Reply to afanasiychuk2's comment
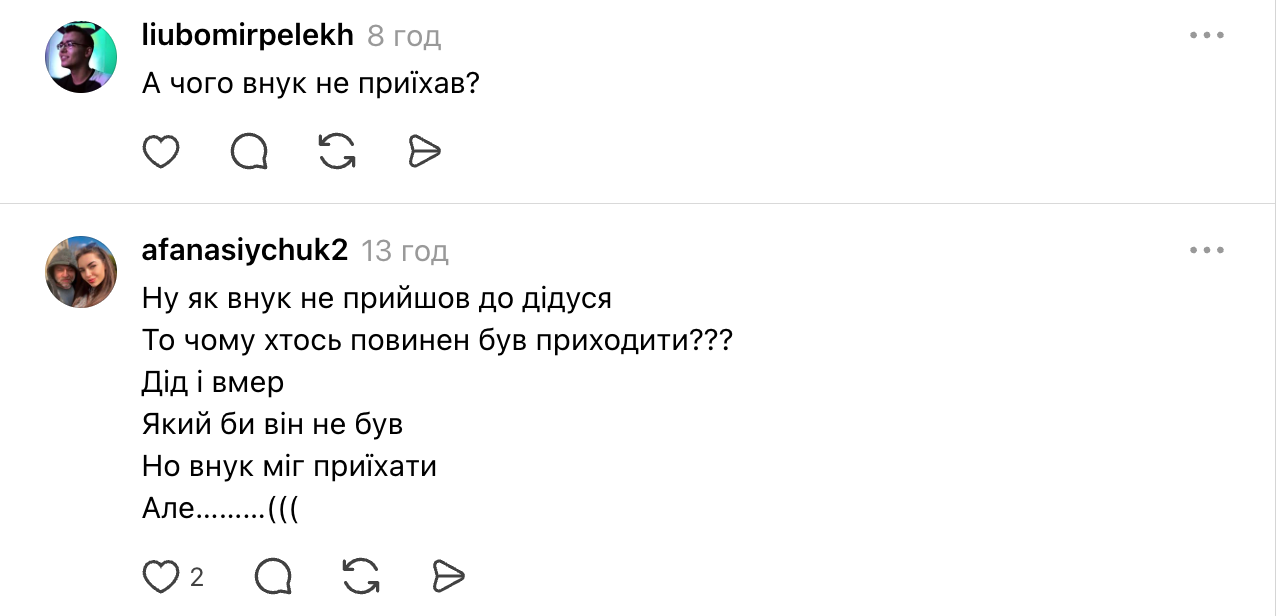Viewport: 1276px width, 616px height. pyautogui.click(x=273, y=576)
